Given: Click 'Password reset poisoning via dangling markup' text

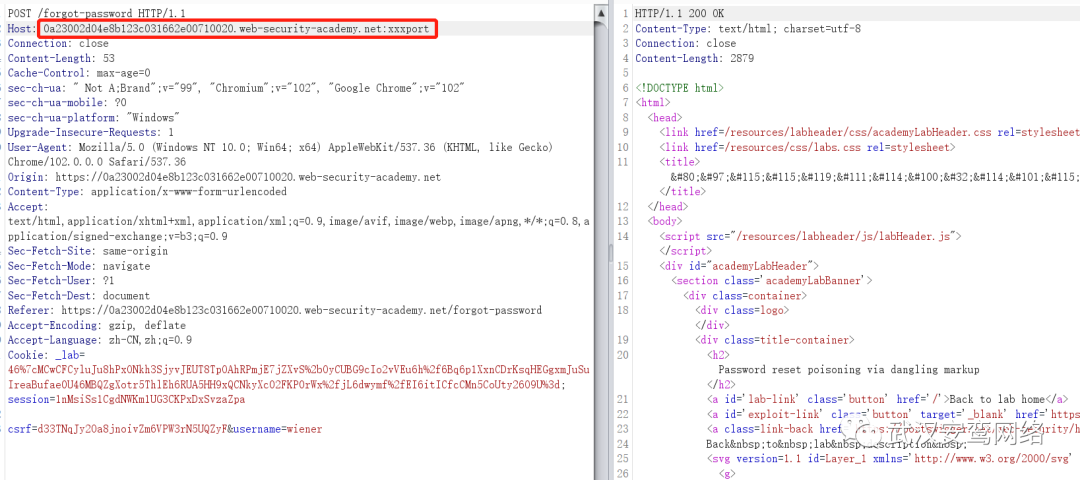Looking at the screenshot, I should click(x=849, y=370).
